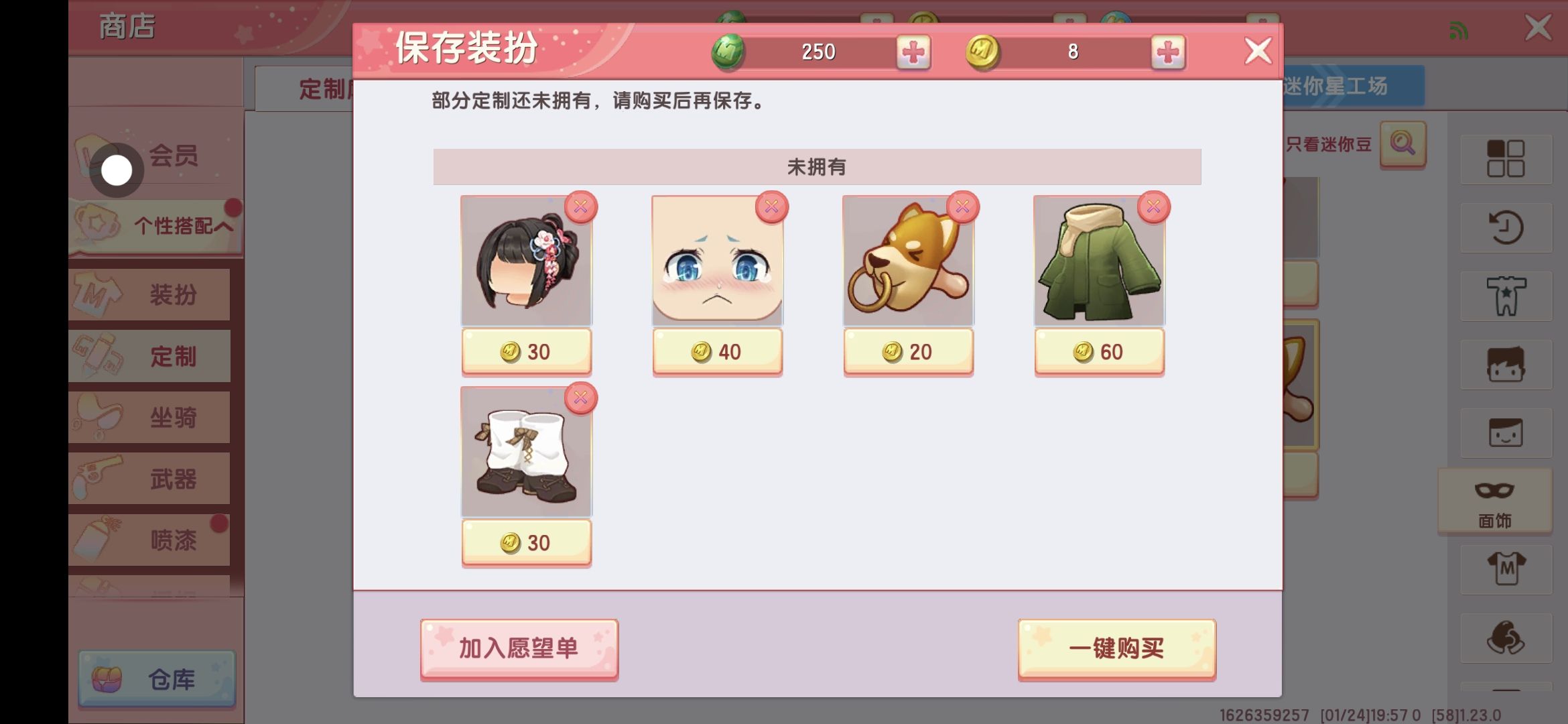
Task: Click 一键购买 buy all button
Action: (1117, 649)
